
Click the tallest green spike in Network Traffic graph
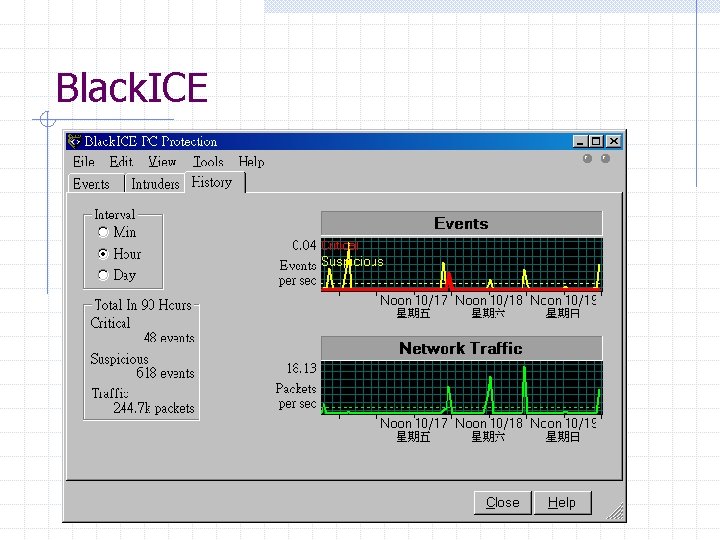tap(524, 388)
